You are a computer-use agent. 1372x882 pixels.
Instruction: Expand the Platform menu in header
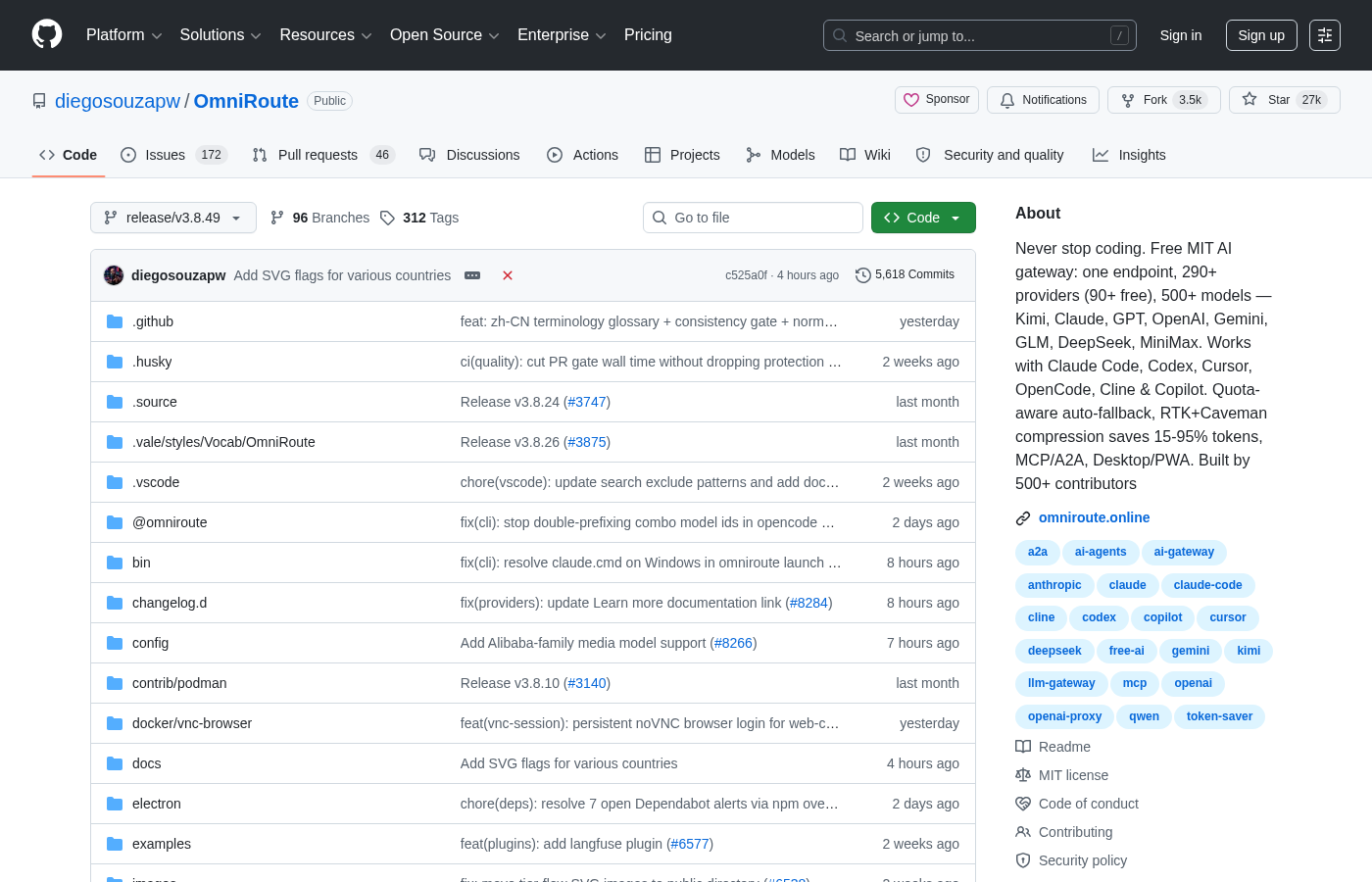point(123,35)
